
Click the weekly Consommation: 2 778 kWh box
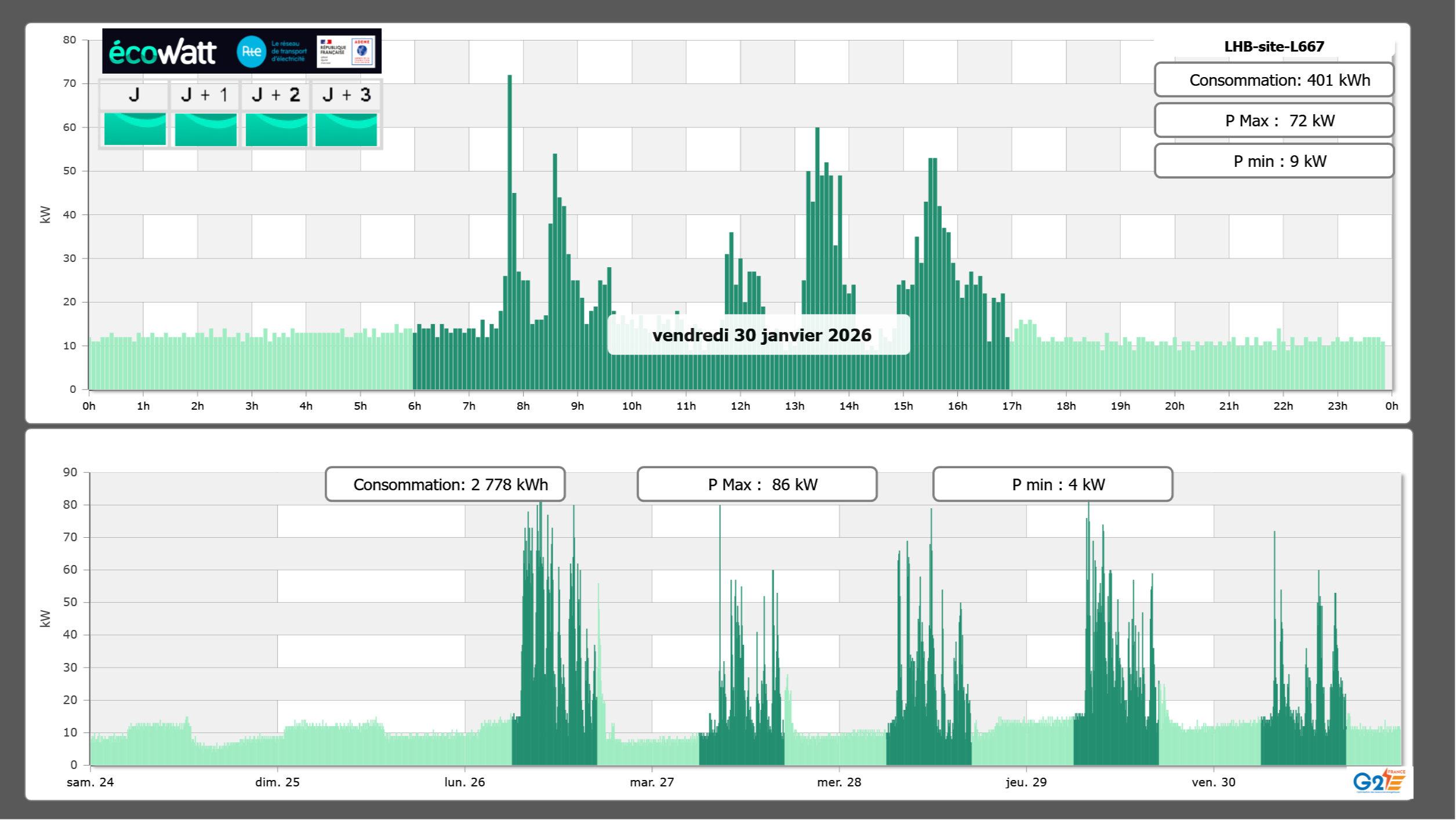445,484
